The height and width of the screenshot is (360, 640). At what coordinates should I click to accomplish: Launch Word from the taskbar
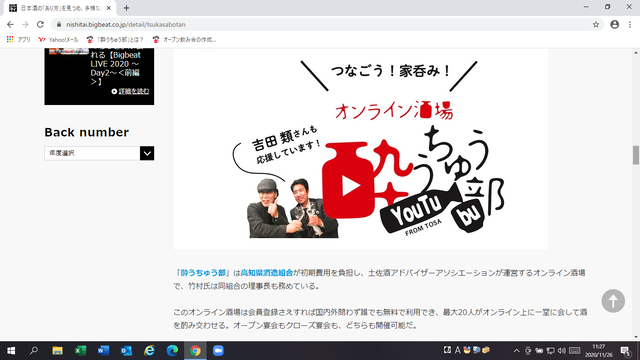(x=103, y=351)
